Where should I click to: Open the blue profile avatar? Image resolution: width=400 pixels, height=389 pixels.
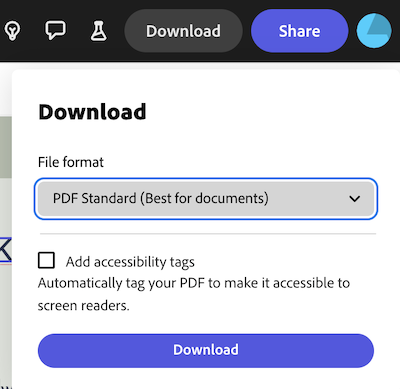pos(374,31)
